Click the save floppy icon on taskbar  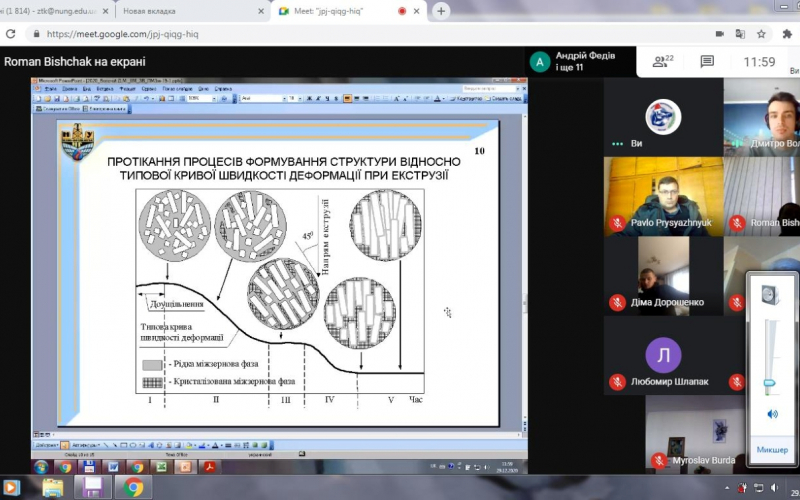(x=92, y=487)
